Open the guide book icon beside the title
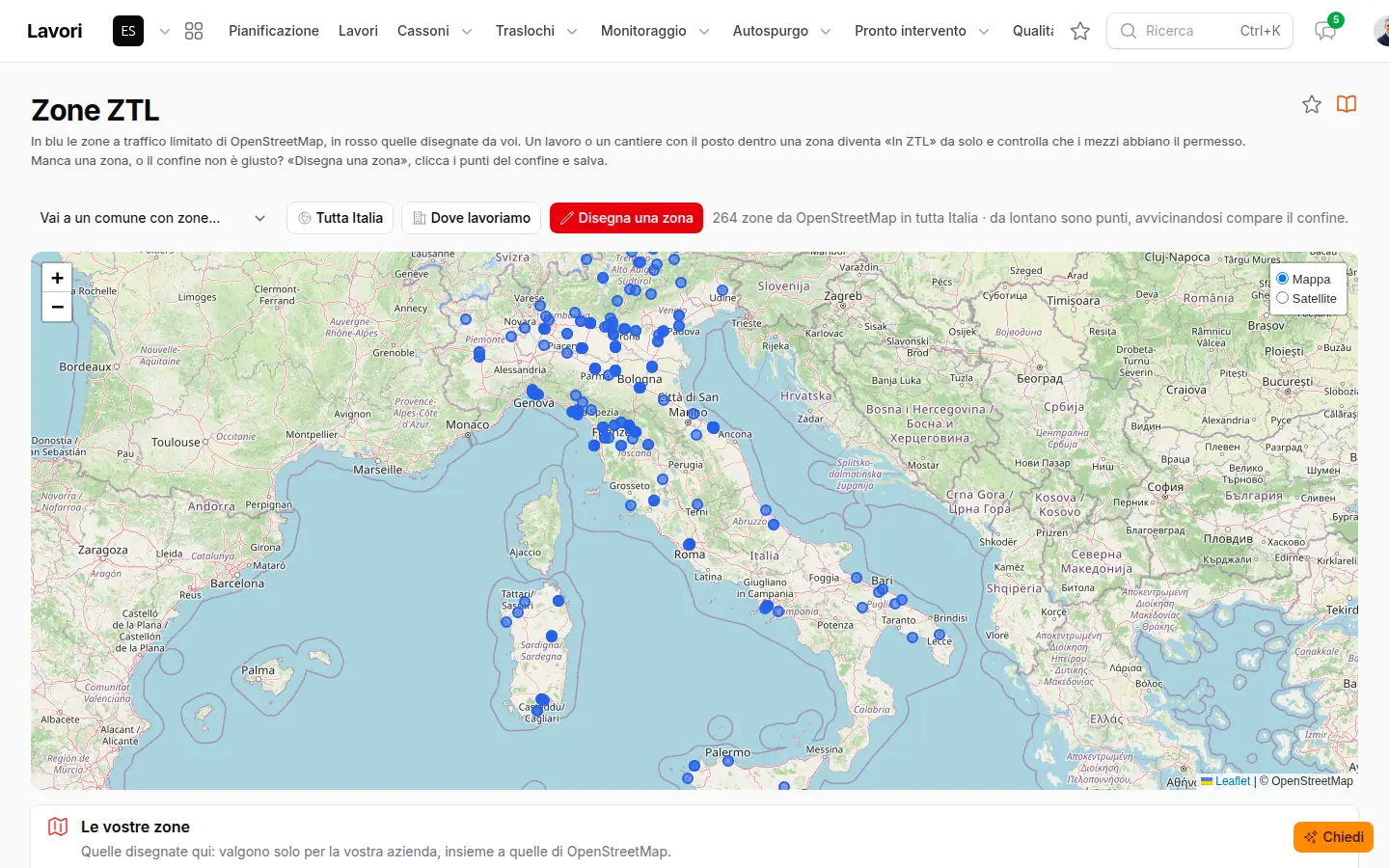 point(1347,104)
